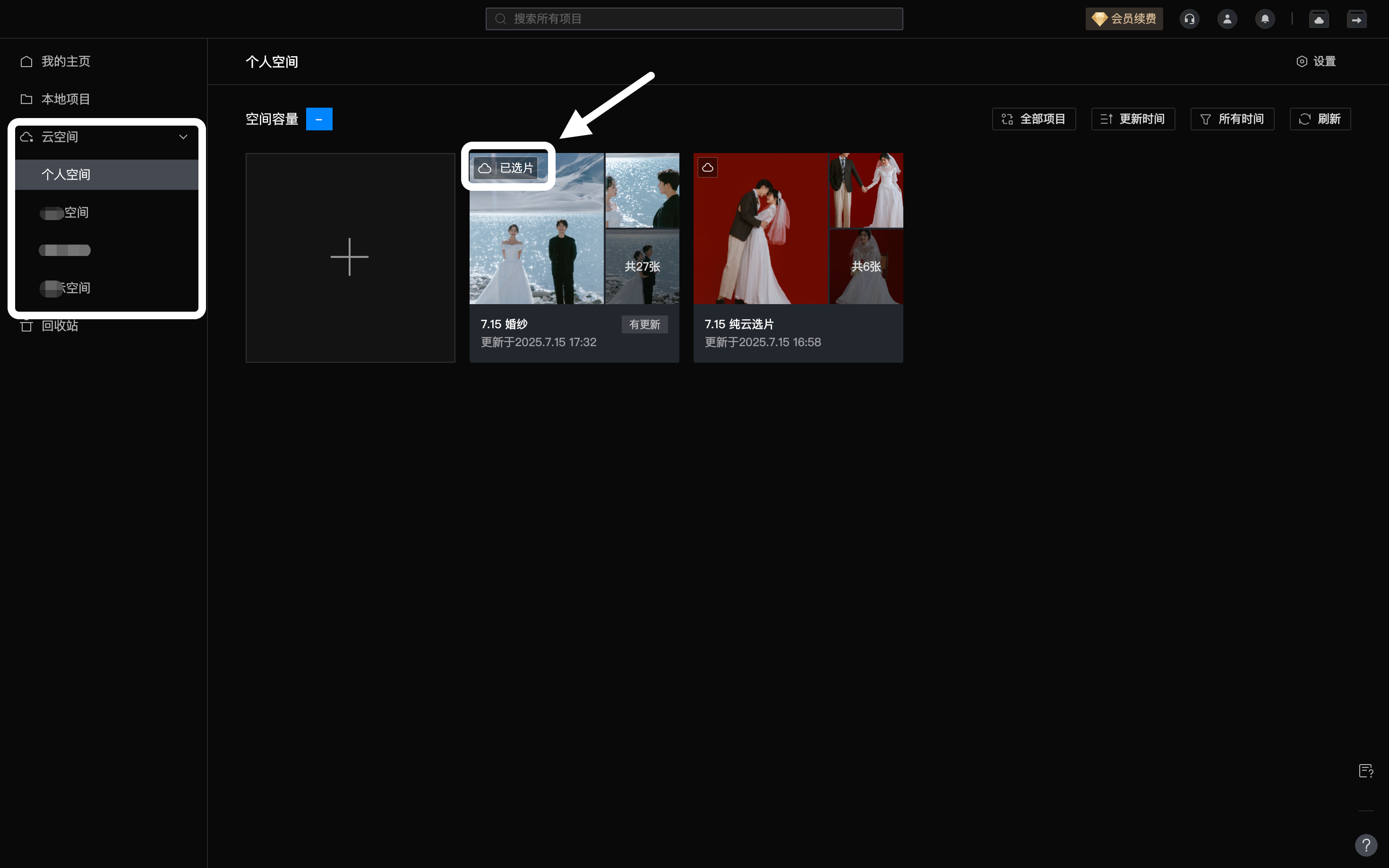Open the 所有时间 time filter dropdown
Image resolution: width=1389 pixels, height=868 pixels.
coord(1232,119)
